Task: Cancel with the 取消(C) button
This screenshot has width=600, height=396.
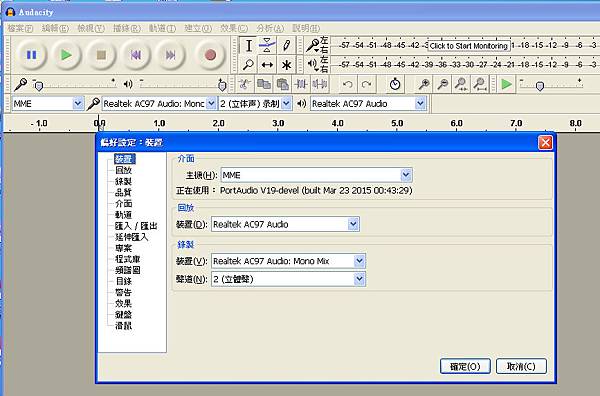Action: pyautogui.click(x=521, y=366)
